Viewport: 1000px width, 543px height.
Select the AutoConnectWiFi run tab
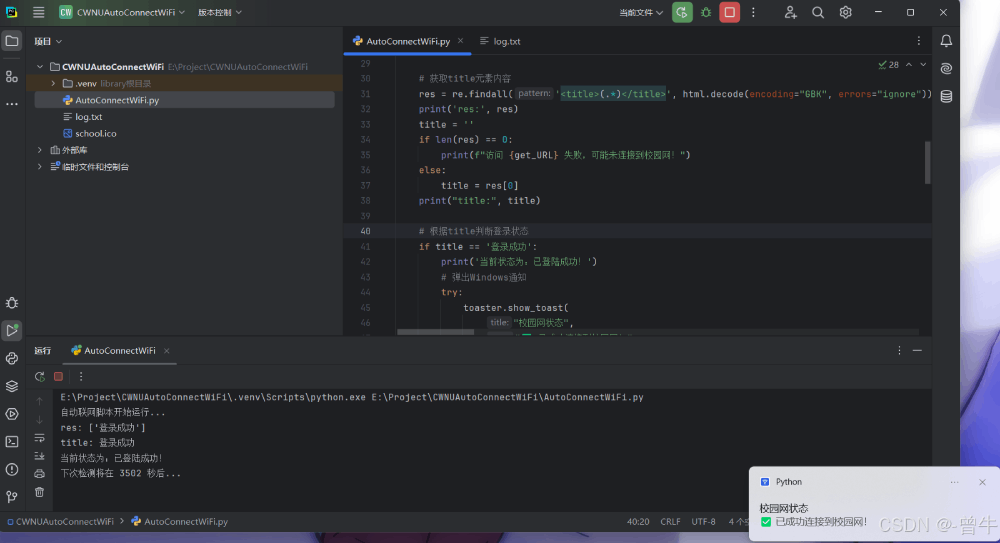pos(120,351)
